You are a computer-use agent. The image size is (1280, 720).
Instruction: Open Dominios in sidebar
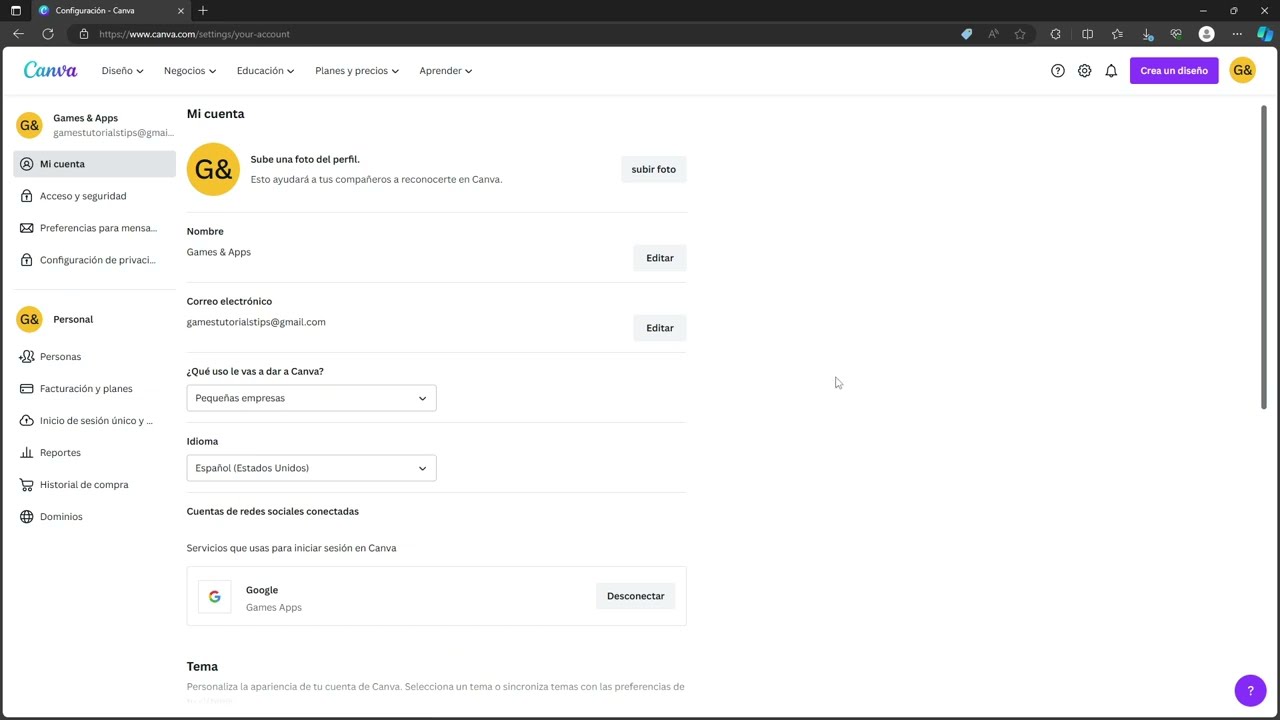click(x=95, y=516)
